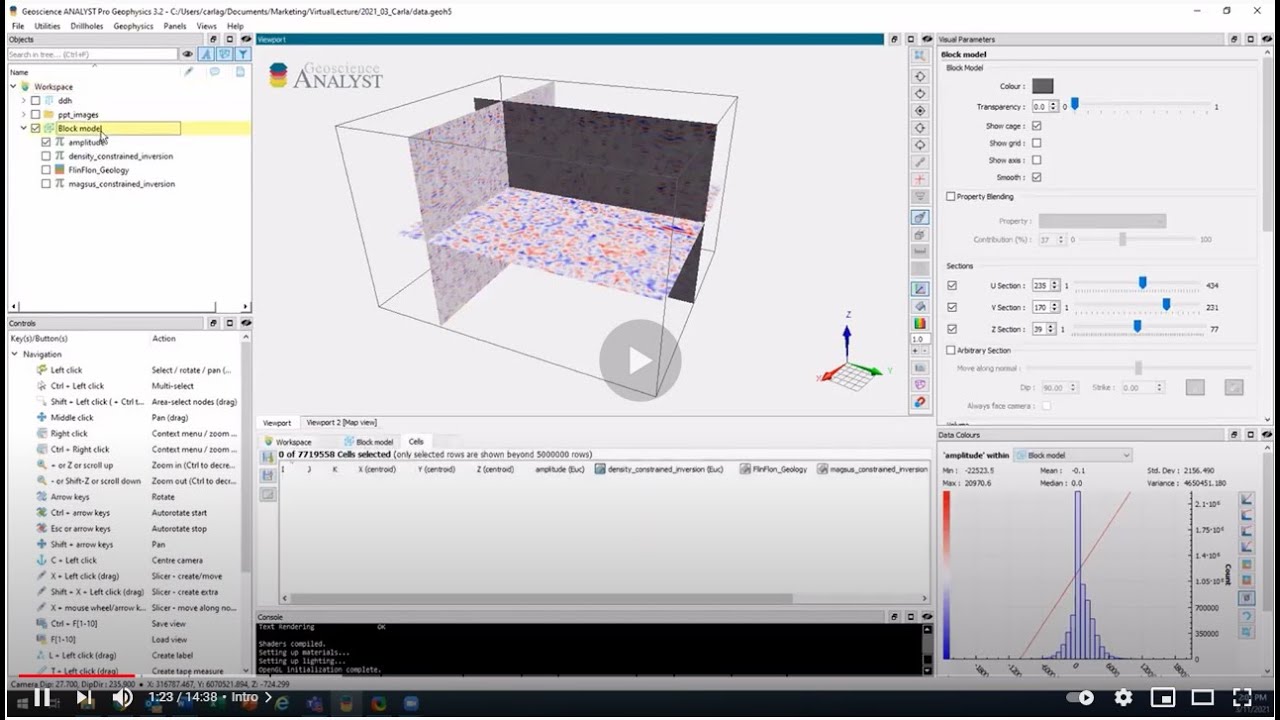This screenshot has width=1280, height=720.
Task: Uncheck the Block model visibility checkbox
Action: click(35, 129)
